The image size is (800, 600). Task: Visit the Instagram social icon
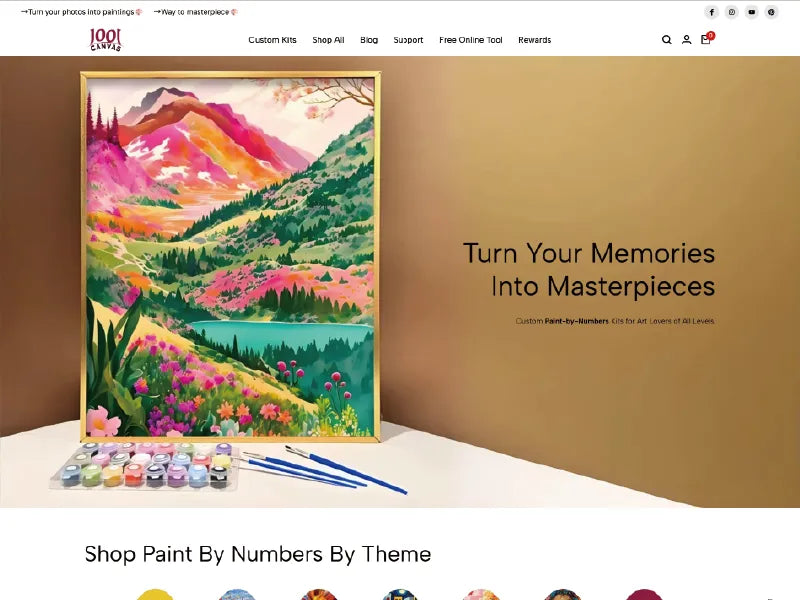click(x=732, y=12)
